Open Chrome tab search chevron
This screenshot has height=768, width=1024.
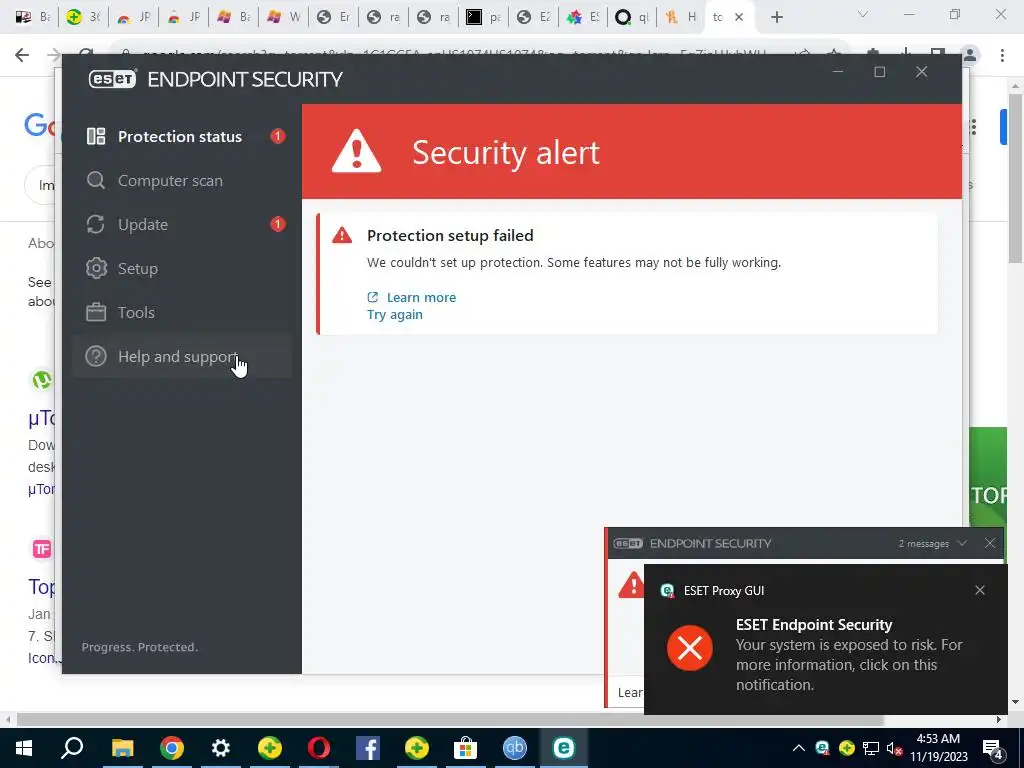click(863, 15)
